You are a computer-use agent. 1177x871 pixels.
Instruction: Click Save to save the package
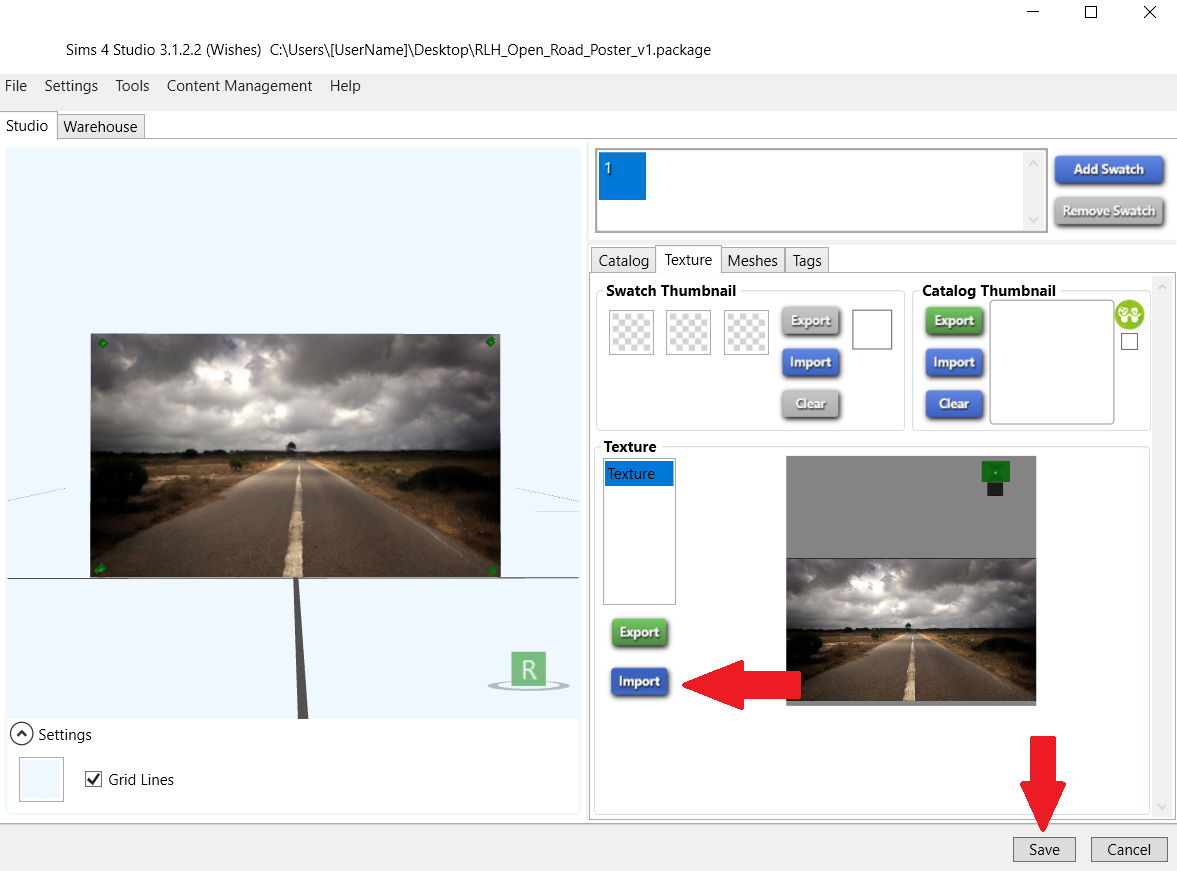(1044, 849)
